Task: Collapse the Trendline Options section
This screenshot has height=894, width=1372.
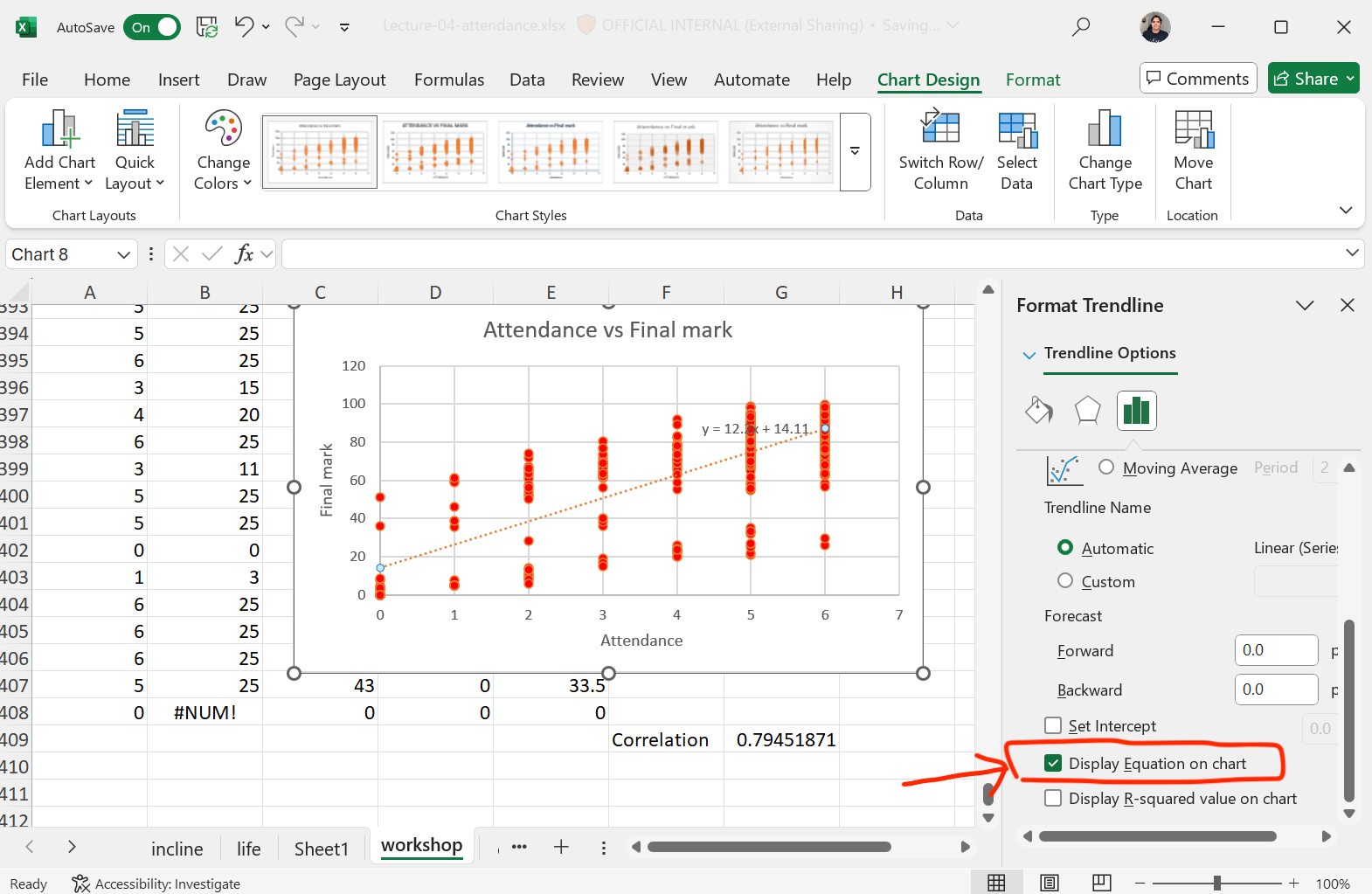Action: click(x=1029, y=354)
